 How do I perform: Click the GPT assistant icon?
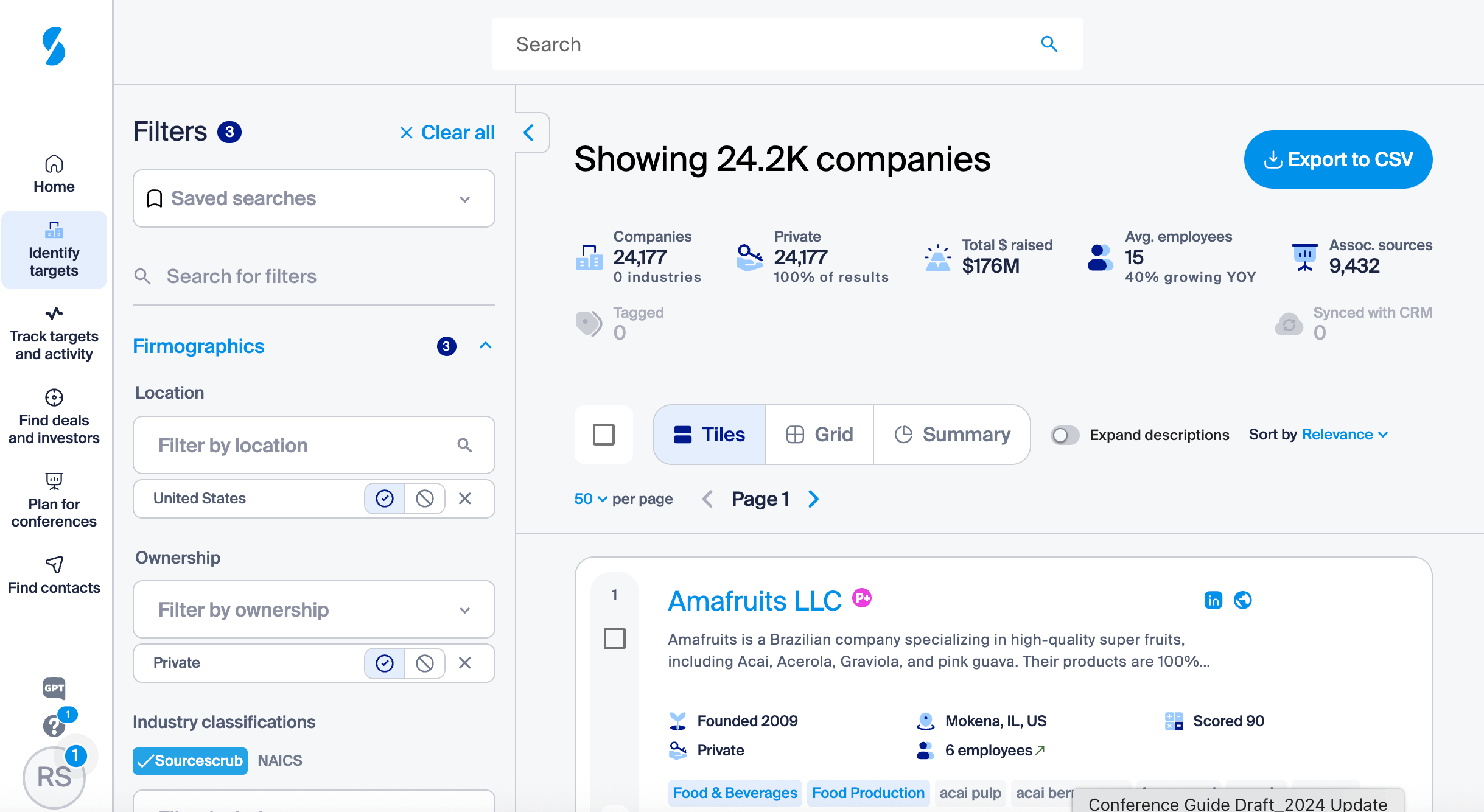(54, 688)
